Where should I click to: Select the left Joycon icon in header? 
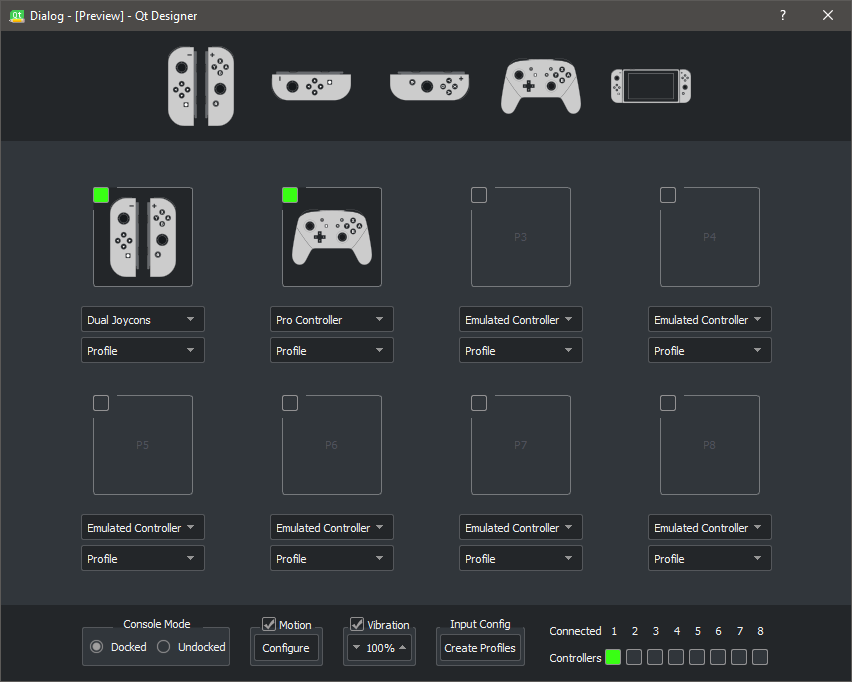tap(310, 86)
